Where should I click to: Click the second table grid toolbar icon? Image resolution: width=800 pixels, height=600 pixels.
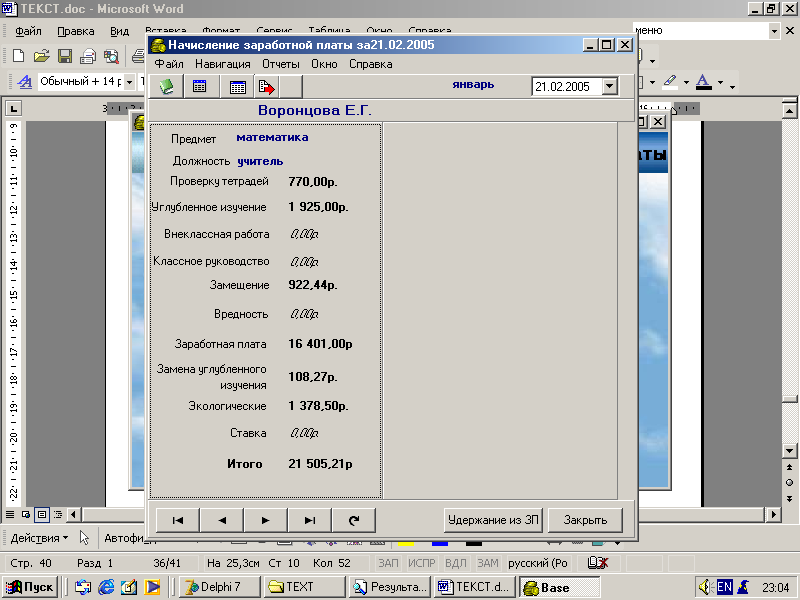pos(238,87)
